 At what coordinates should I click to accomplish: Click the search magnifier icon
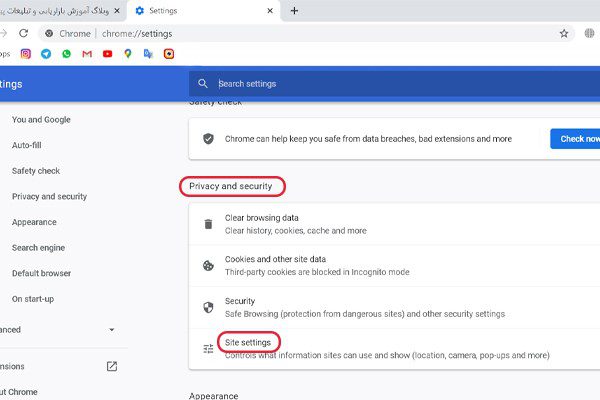pos(203,83)
